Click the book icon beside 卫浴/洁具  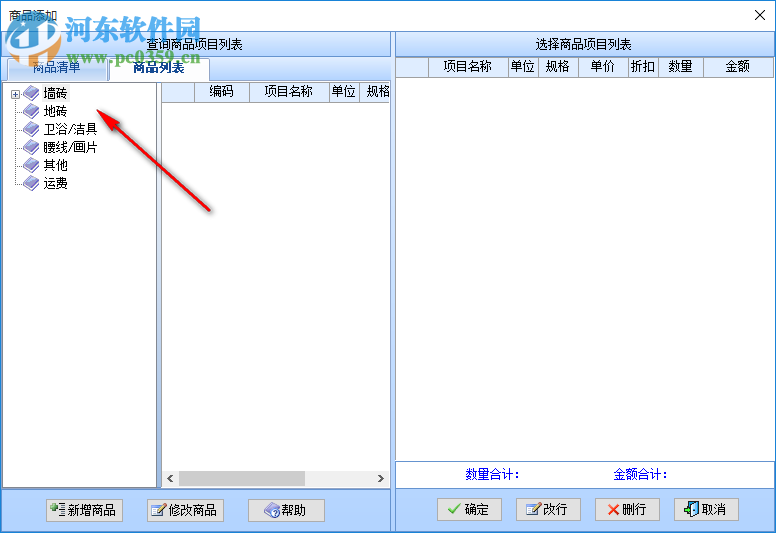(x=31, y=129)
